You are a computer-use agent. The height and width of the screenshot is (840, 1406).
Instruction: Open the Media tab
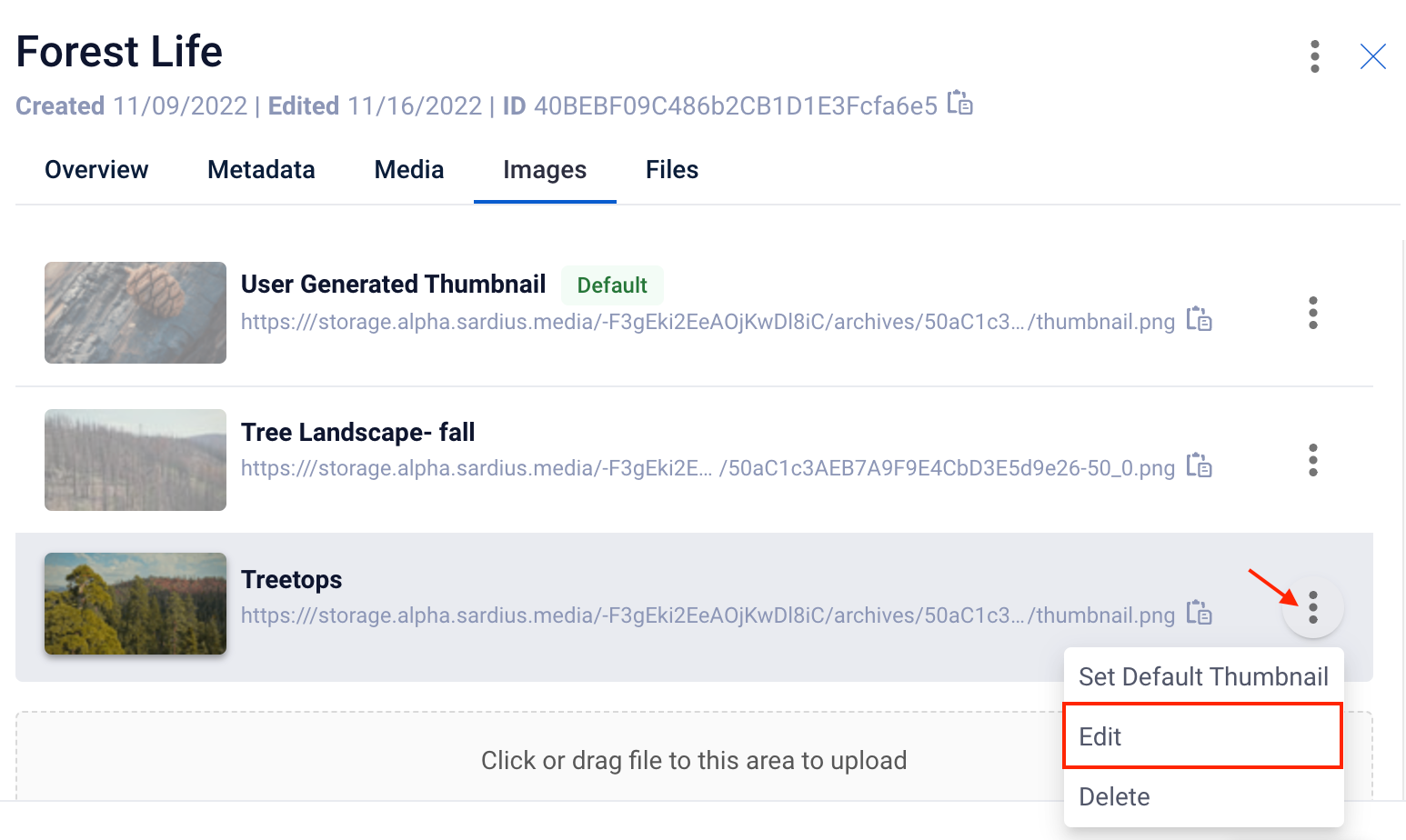(x=409, y=170)
